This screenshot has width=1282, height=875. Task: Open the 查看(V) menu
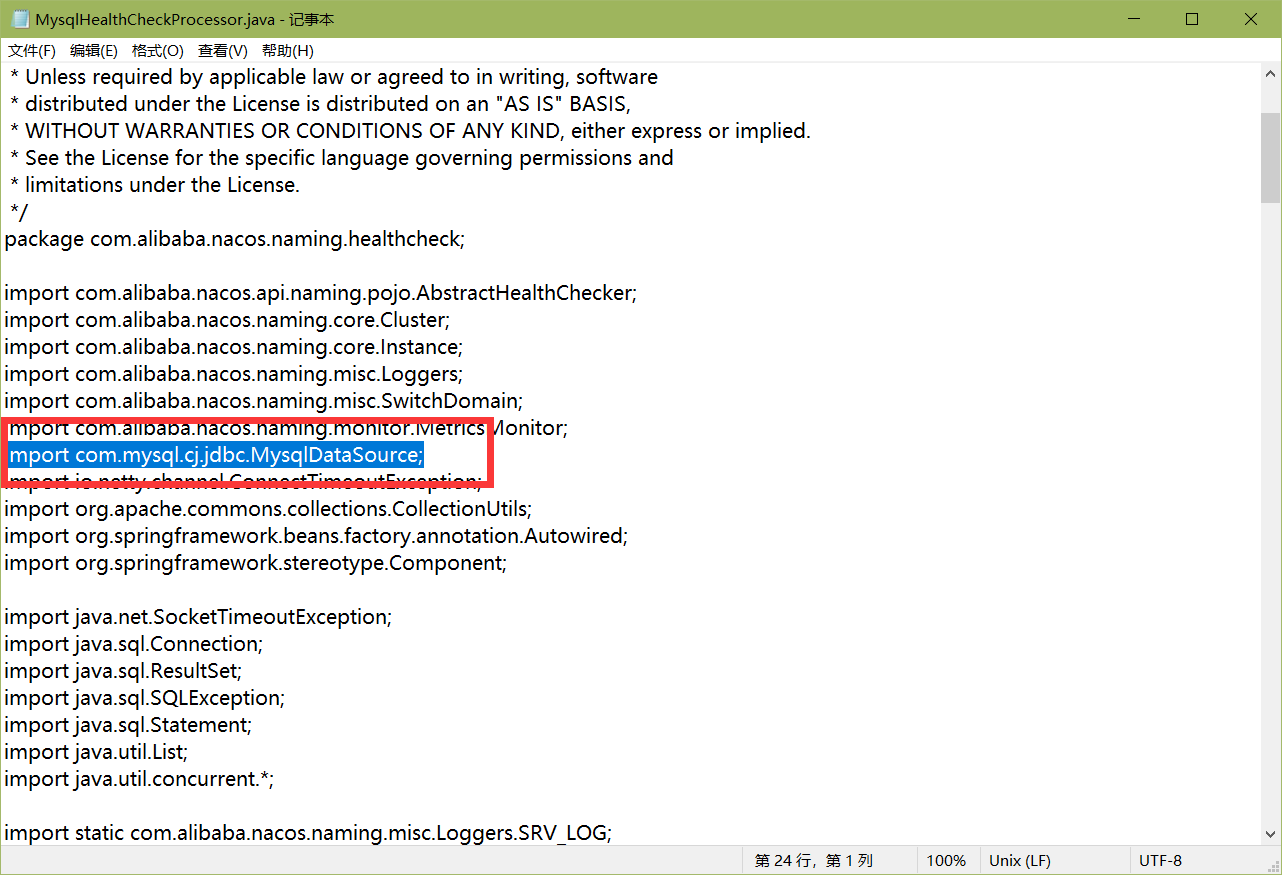[x=223, y=51]
